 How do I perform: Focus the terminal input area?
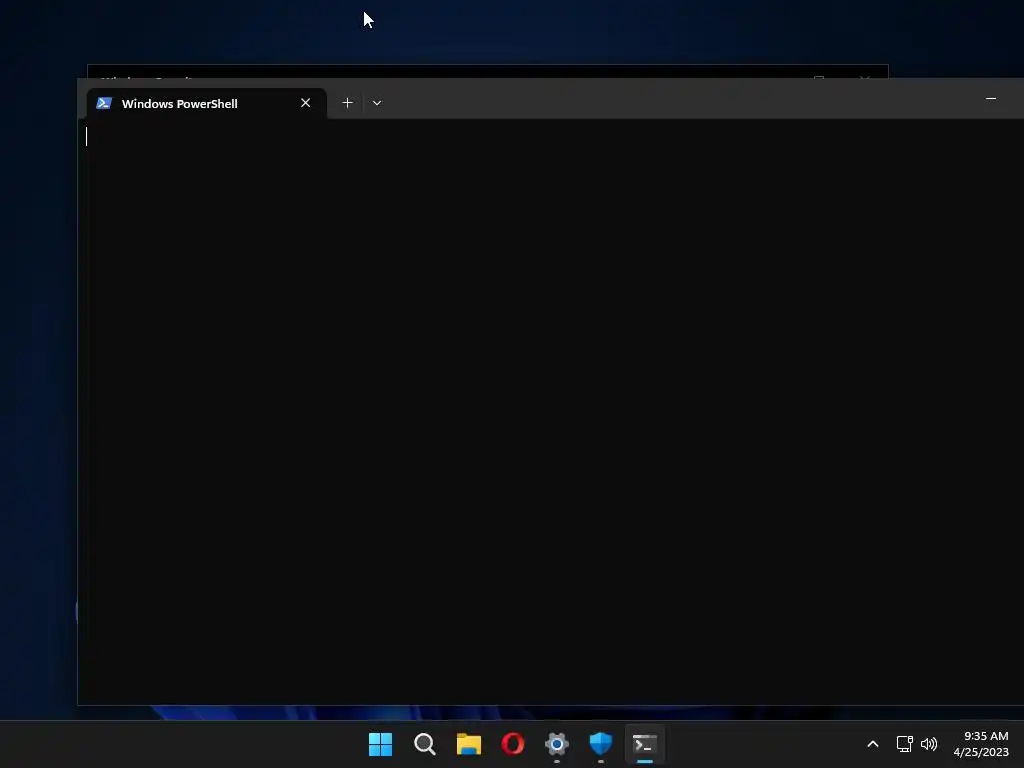(551, 411)
